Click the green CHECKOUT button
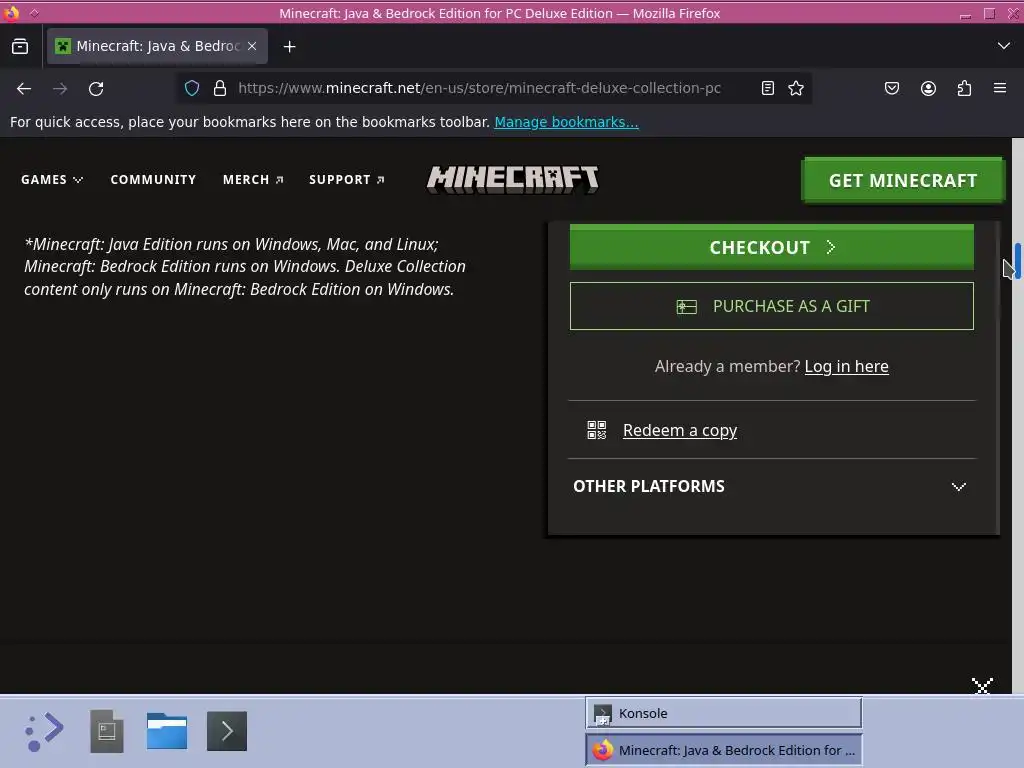This screenshot has width=1024, height=768. click(771, 247)
